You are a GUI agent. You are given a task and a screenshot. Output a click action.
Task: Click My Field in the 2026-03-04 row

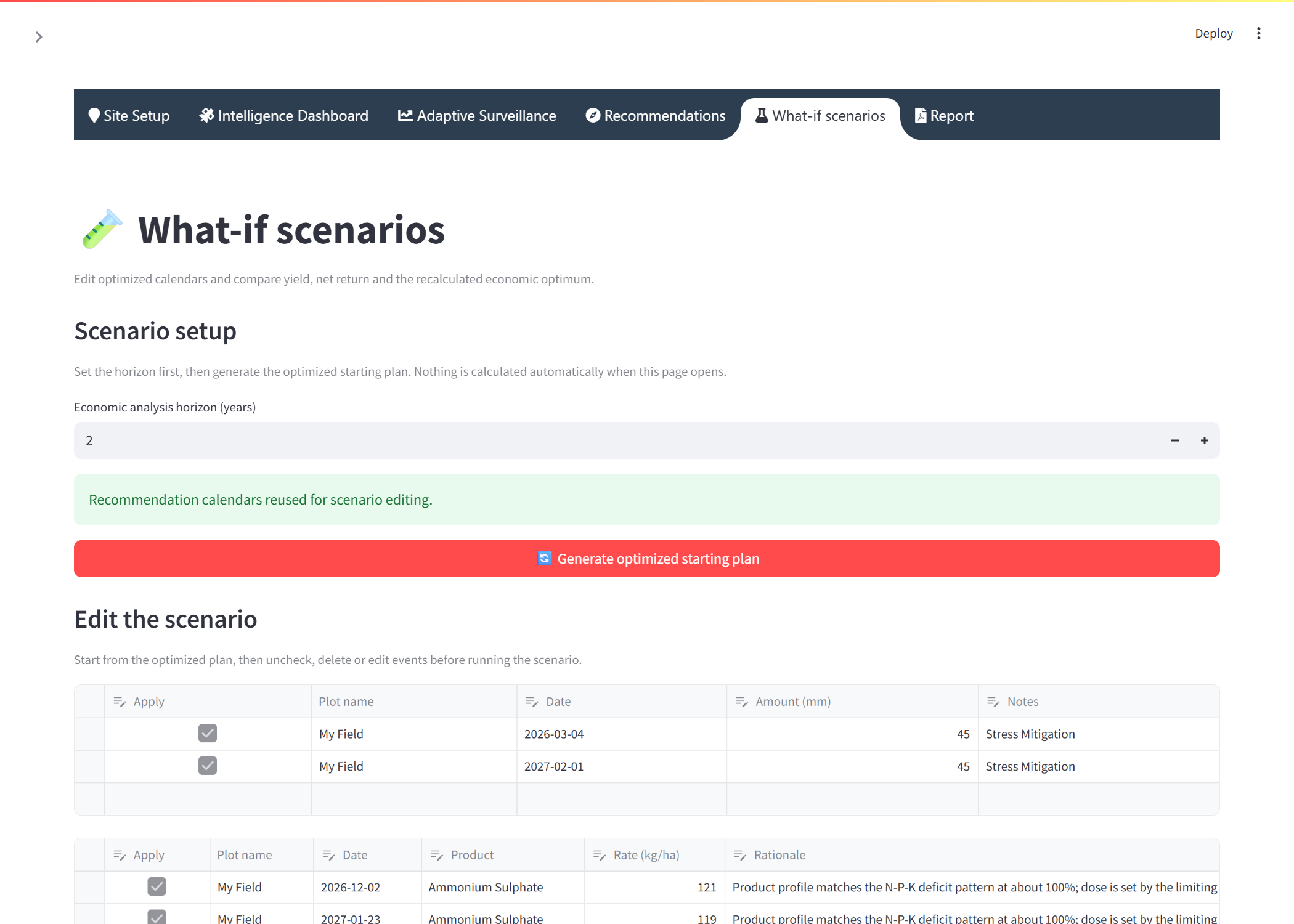click(414, 734)
